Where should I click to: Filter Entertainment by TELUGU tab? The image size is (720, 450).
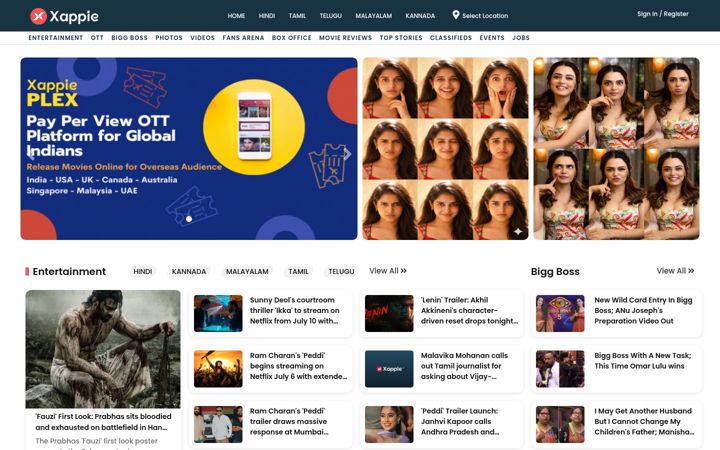click(x=341, y=271)
